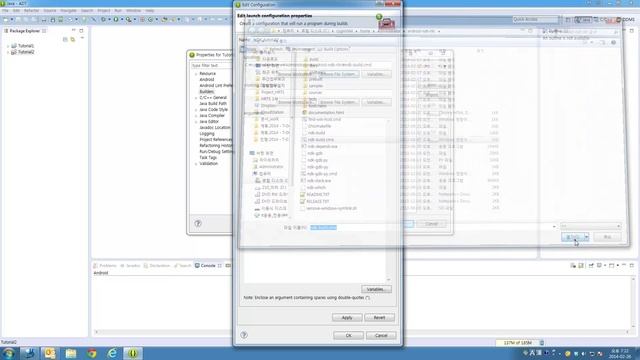Expand Java Compiler node

click(196, 116)
